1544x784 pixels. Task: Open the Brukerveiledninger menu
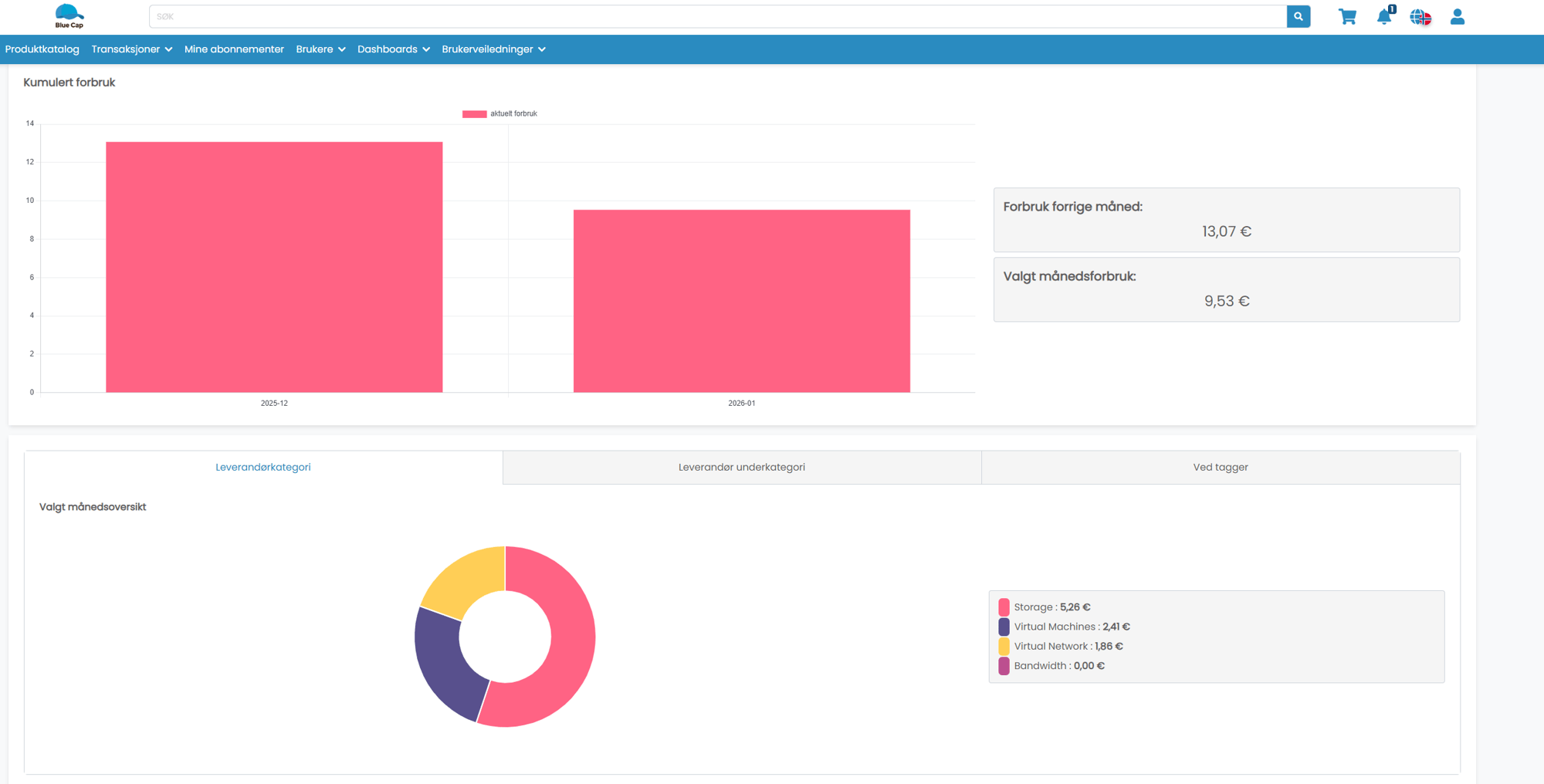coord(493,49)
